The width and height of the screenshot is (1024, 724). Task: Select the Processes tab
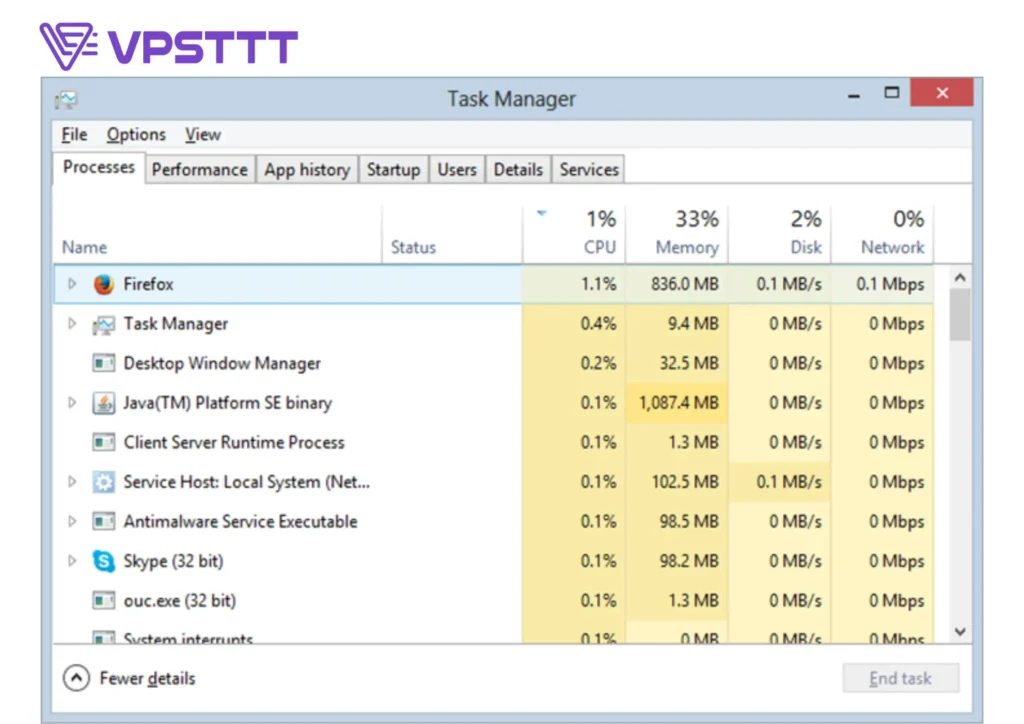coord(99,168)
